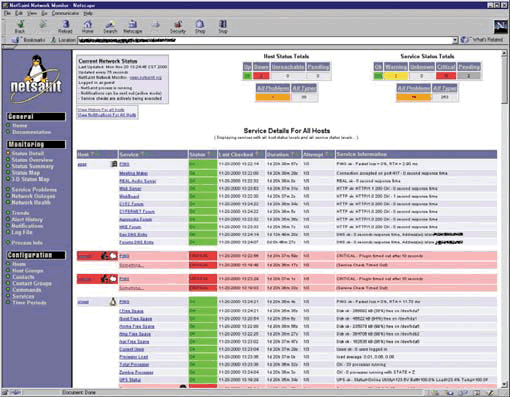This screenshot has height=397, width=510.
Task: View the Log File link
Action: [x=22, y=232]
